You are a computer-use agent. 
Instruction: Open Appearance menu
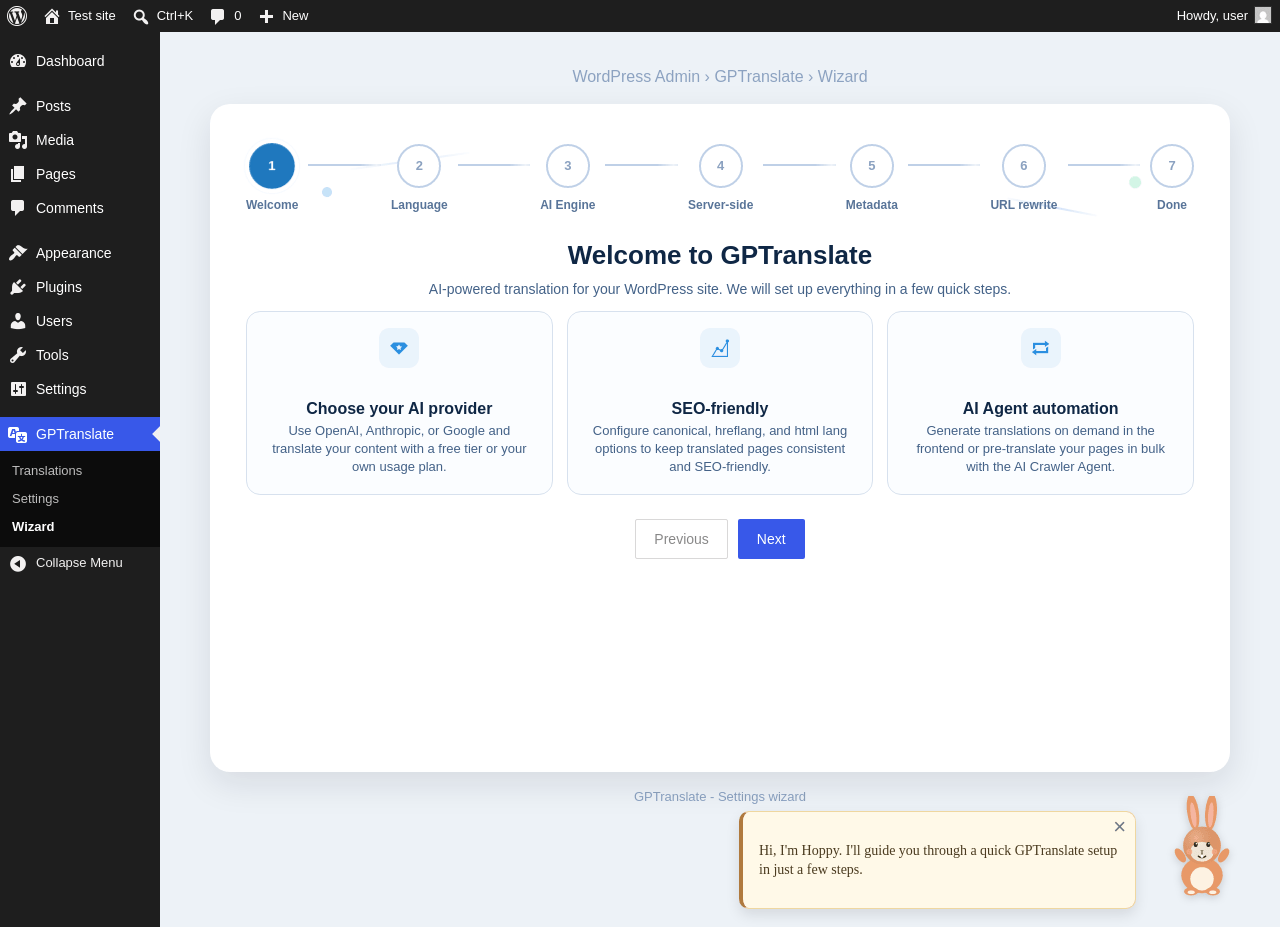pyautogui.click(x=80, y=253)
